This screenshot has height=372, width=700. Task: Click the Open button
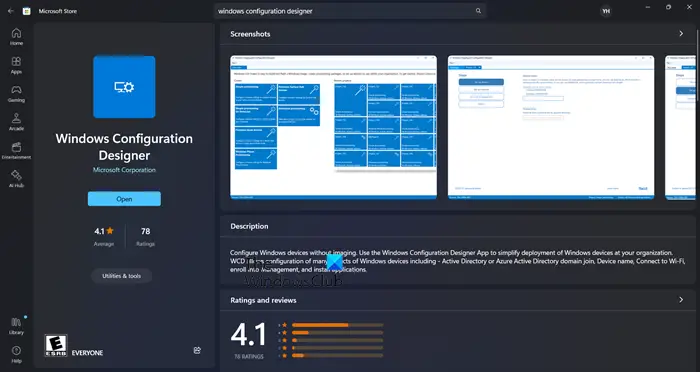(x=124, y=199)
